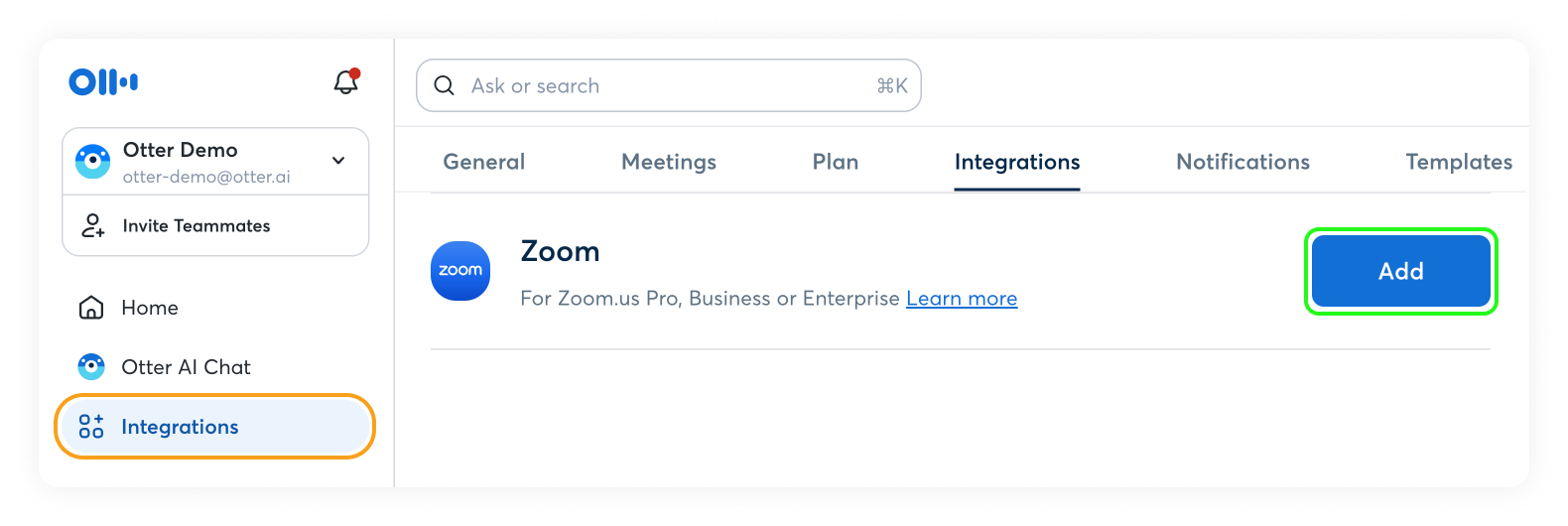The height and width of the screenshot is (526, 1568).
Task: Click the Invite Teammates person icon
Action: pos(92,226)
